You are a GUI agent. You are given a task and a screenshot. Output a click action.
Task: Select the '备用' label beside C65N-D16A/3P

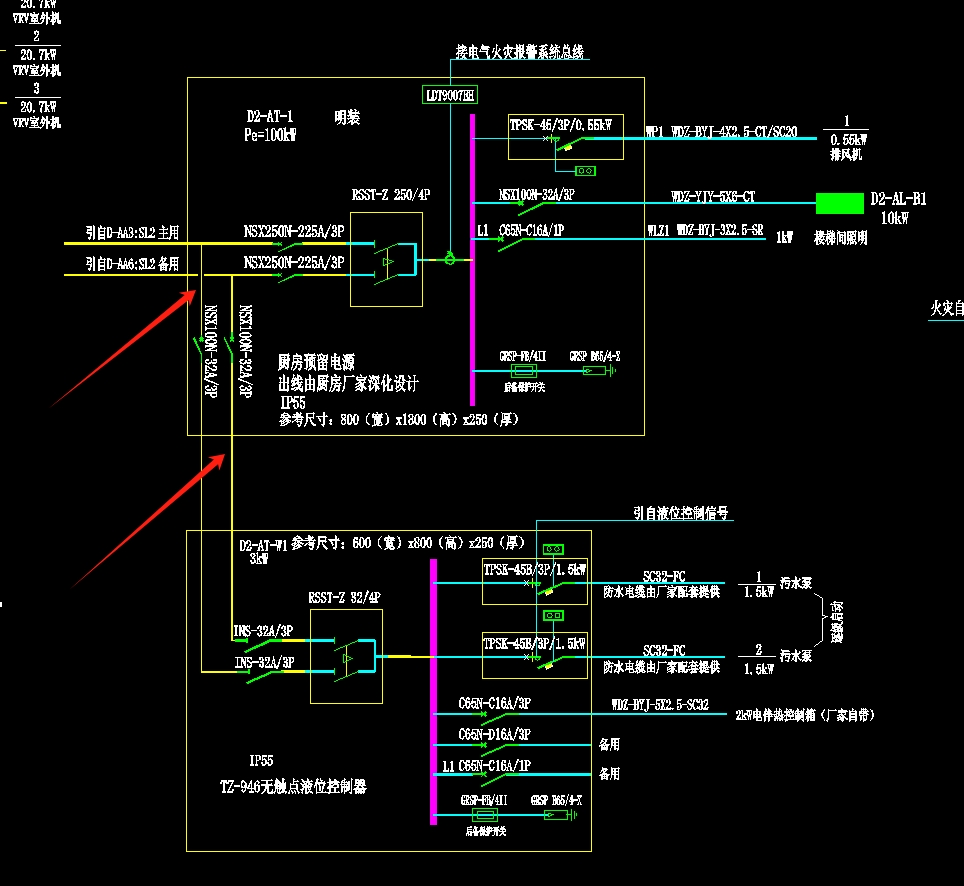pyautogui.click(x=609, y=745)
